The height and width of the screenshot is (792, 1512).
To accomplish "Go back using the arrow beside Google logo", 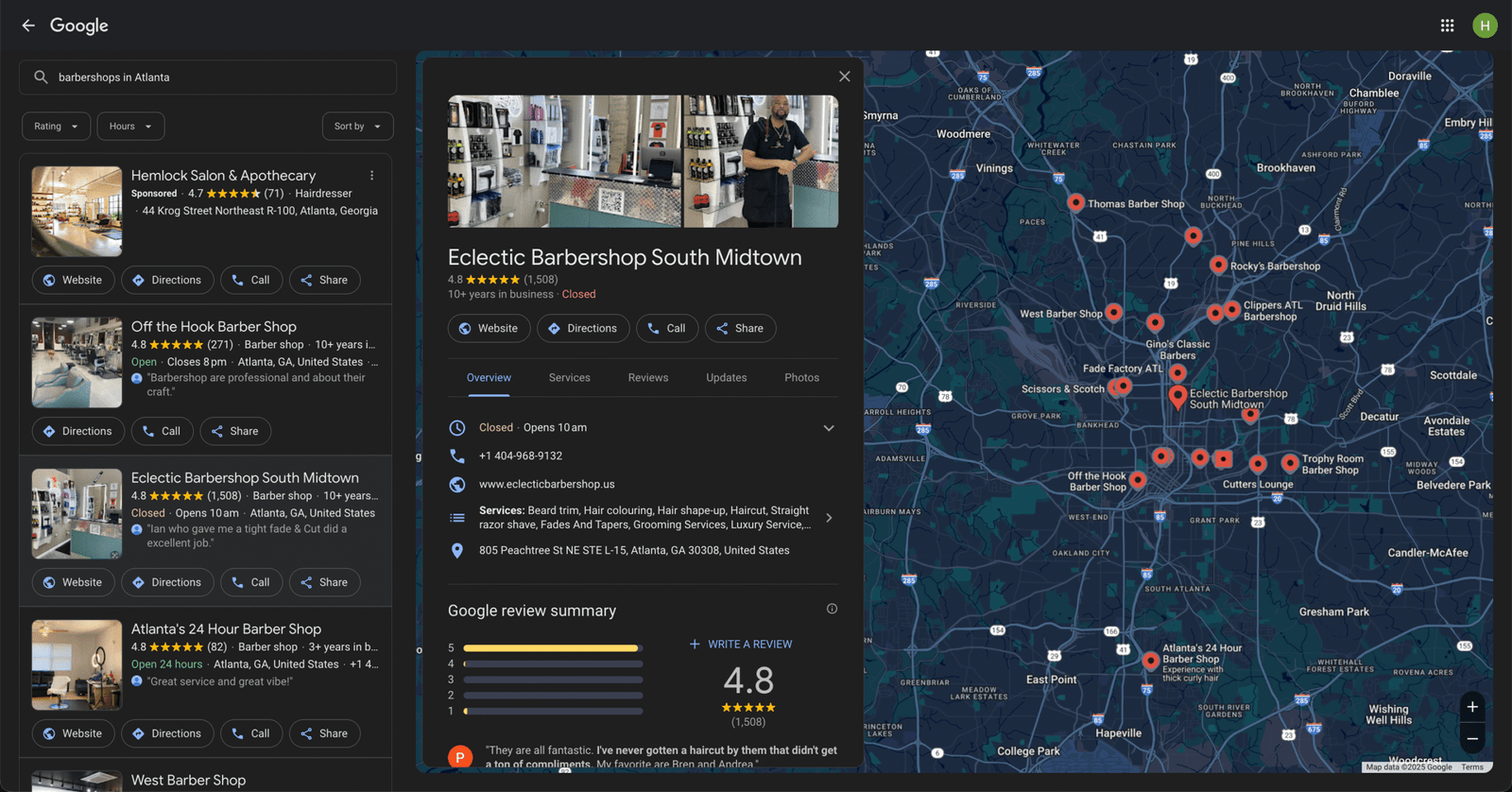I will (x=28, y=26).
